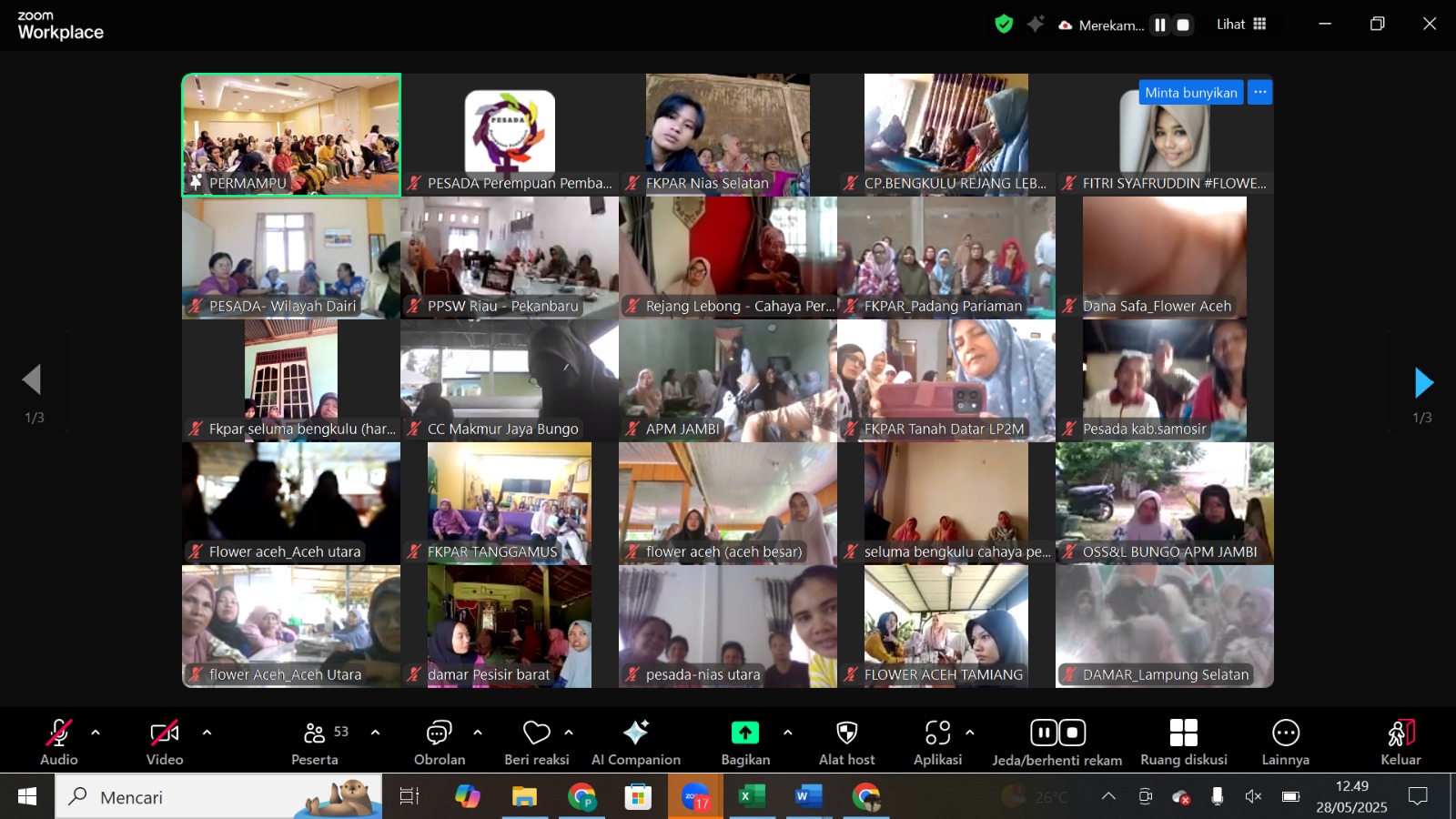
Task: Expand the Bagikan share options arrow
Action: click(x=787, y=733)
